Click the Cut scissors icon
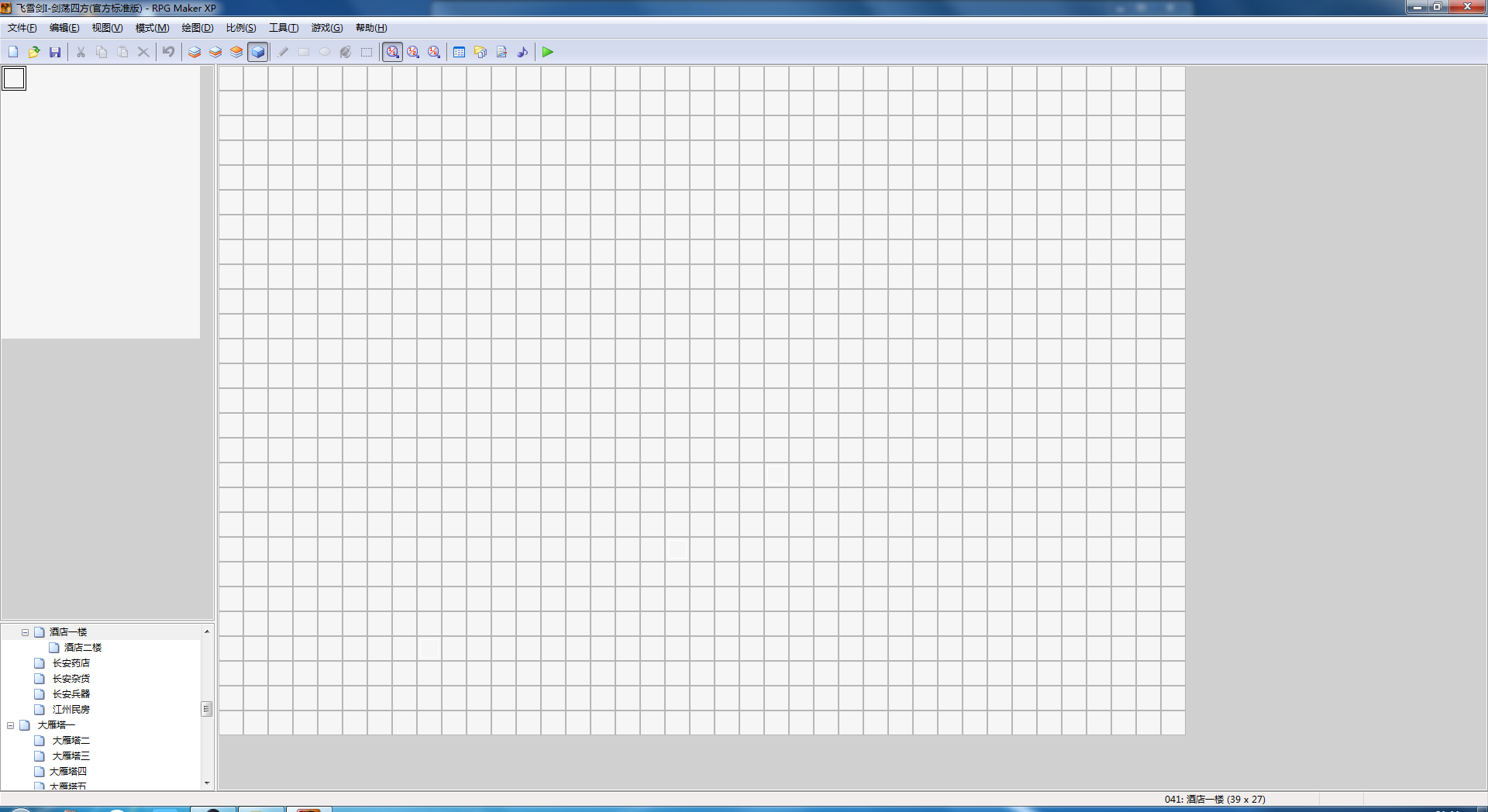 tap(81, 52)
